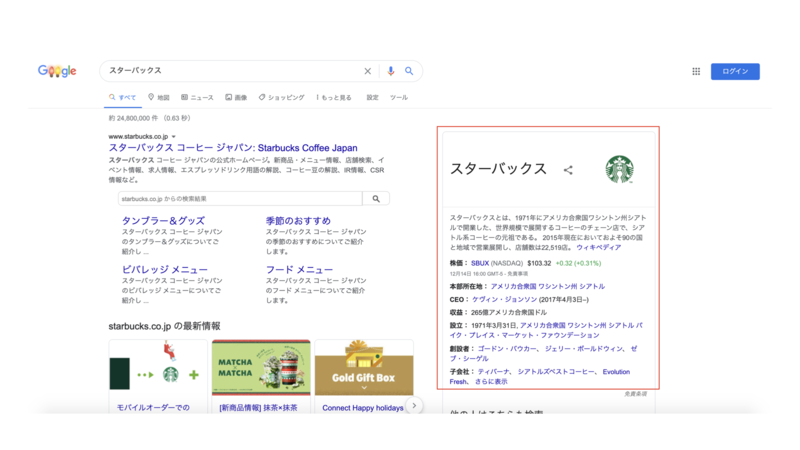Click the result count text 約 24,800,000 件
The height and width of the screenshot is (450, 800).
click(x=133, y=118)
